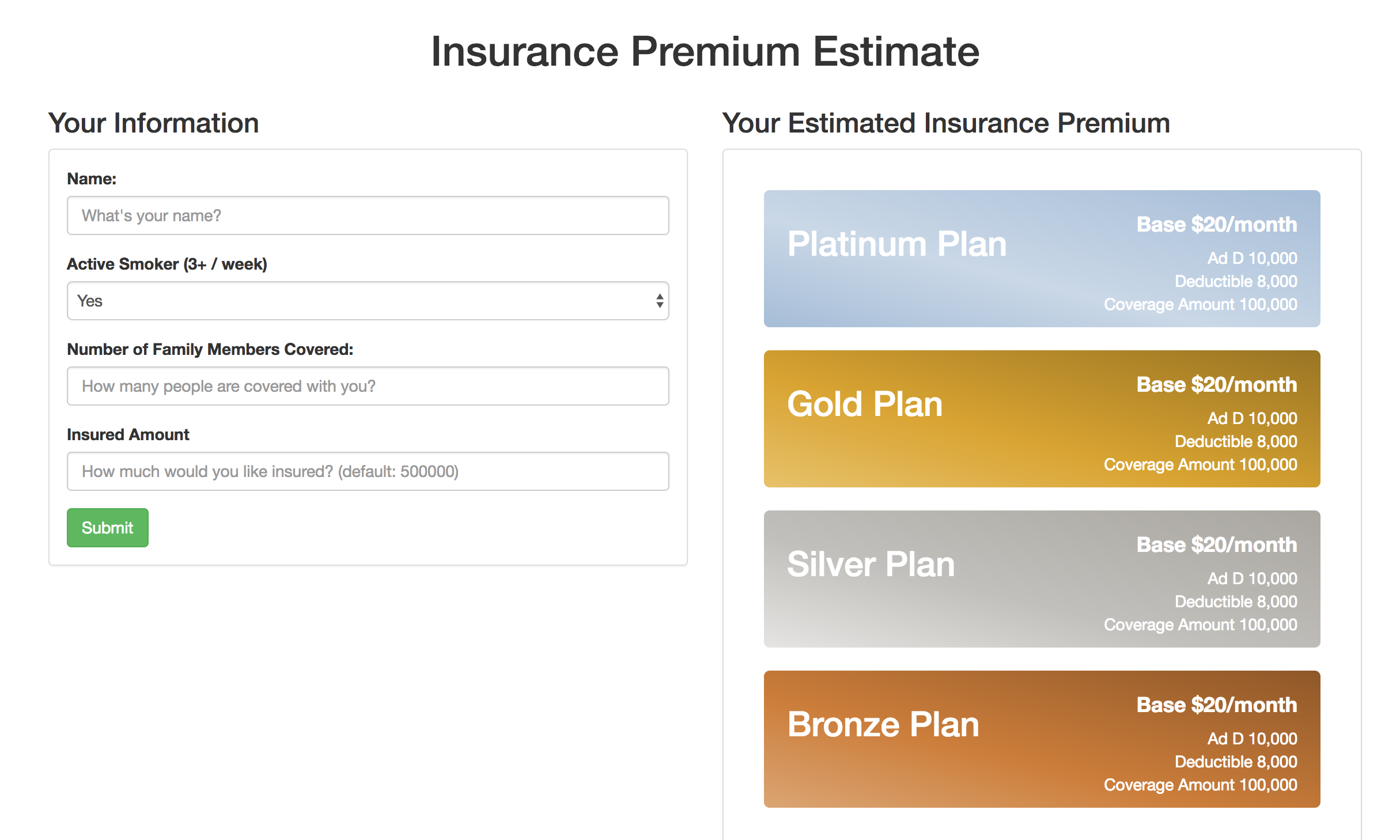Click the smoker select arrow icon
1400x840 pixels.
click(659, 301)
